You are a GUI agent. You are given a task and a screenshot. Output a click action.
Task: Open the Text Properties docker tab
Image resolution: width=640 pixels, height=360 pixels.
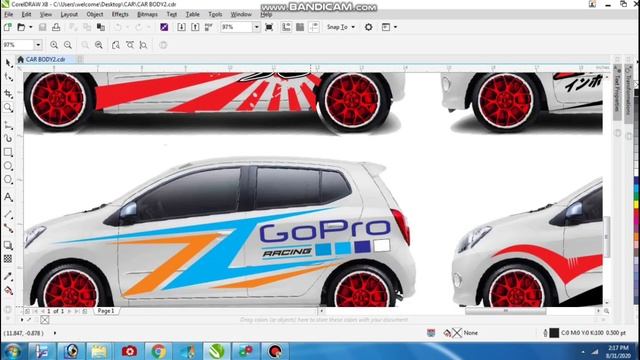(618, 93)
